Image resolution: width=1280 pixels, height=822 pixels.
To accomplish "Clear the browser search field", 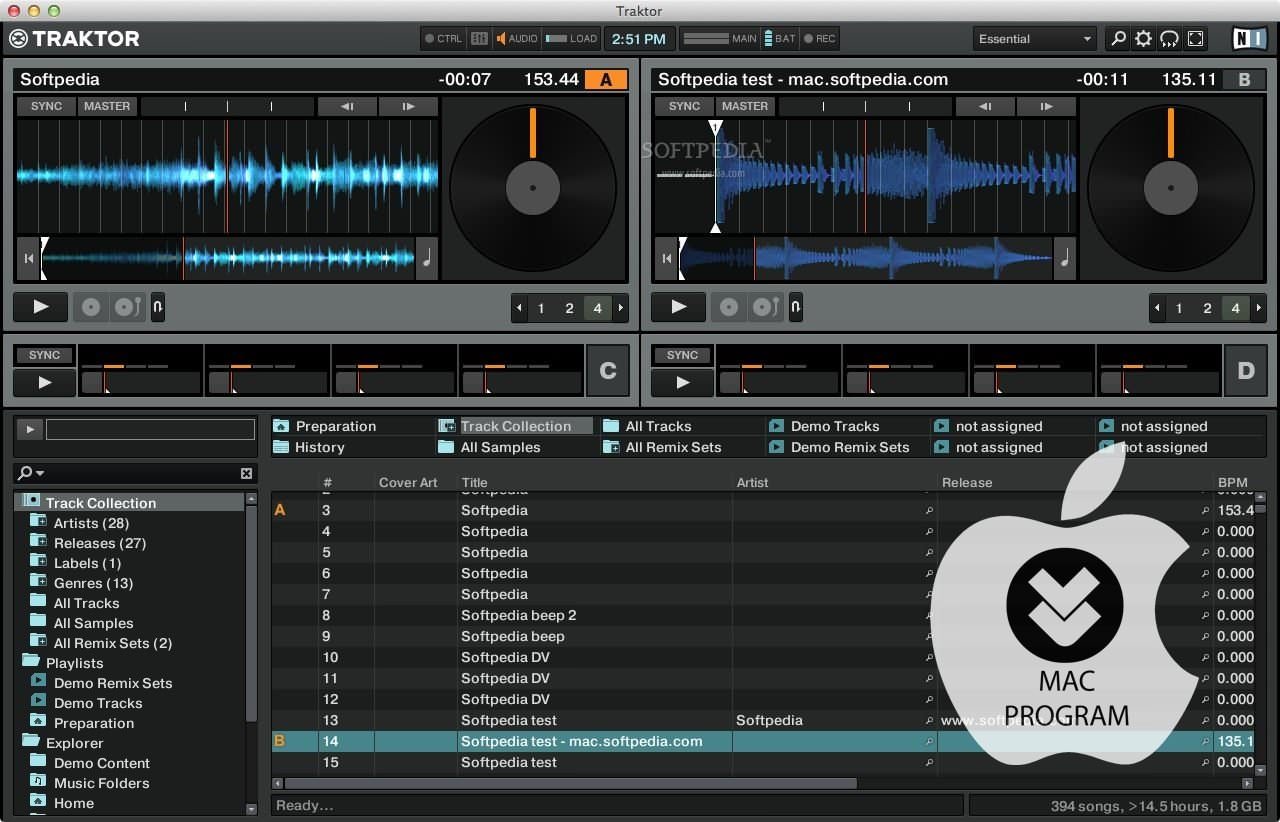I will (x=246, y=473).
